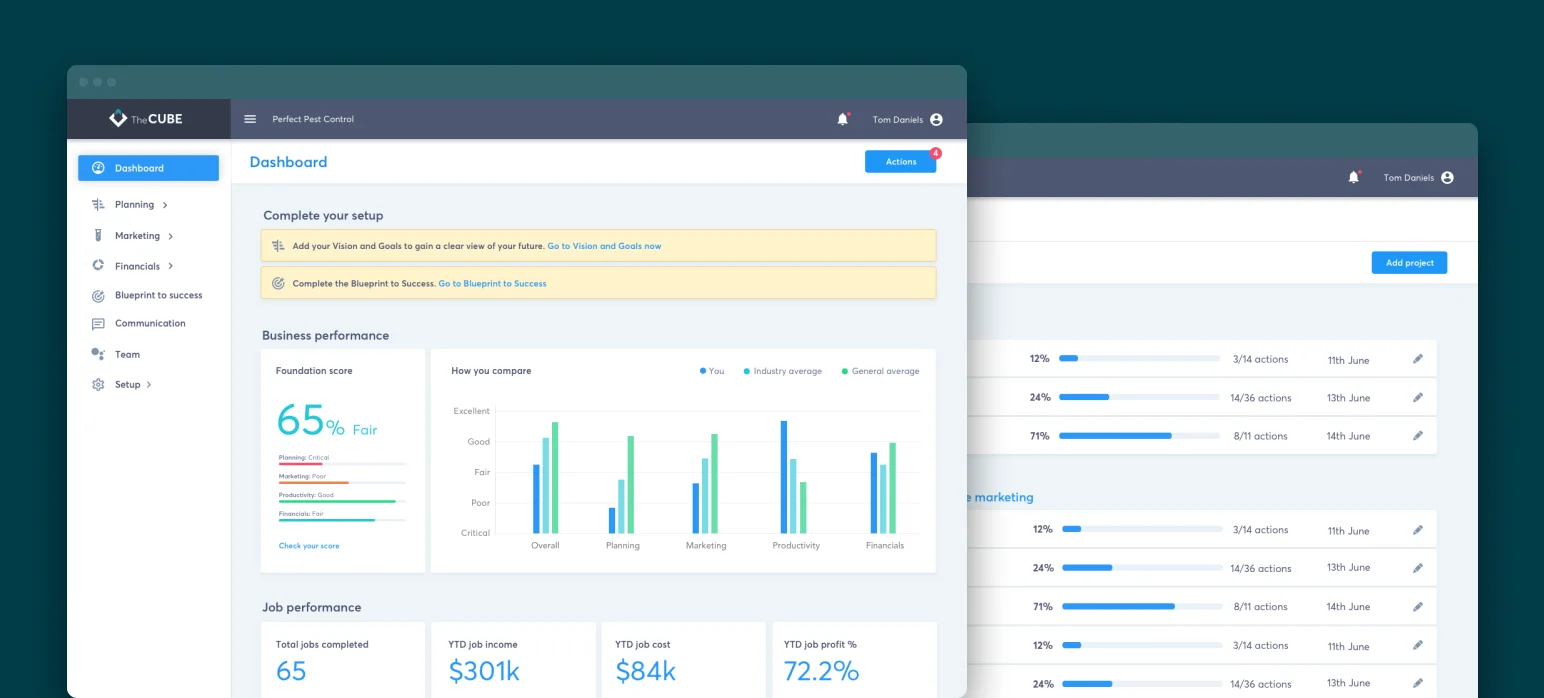Screen dimensions: 1544x698
Task: Click the Perfect Pest Control company name
Action: point(313,119)
